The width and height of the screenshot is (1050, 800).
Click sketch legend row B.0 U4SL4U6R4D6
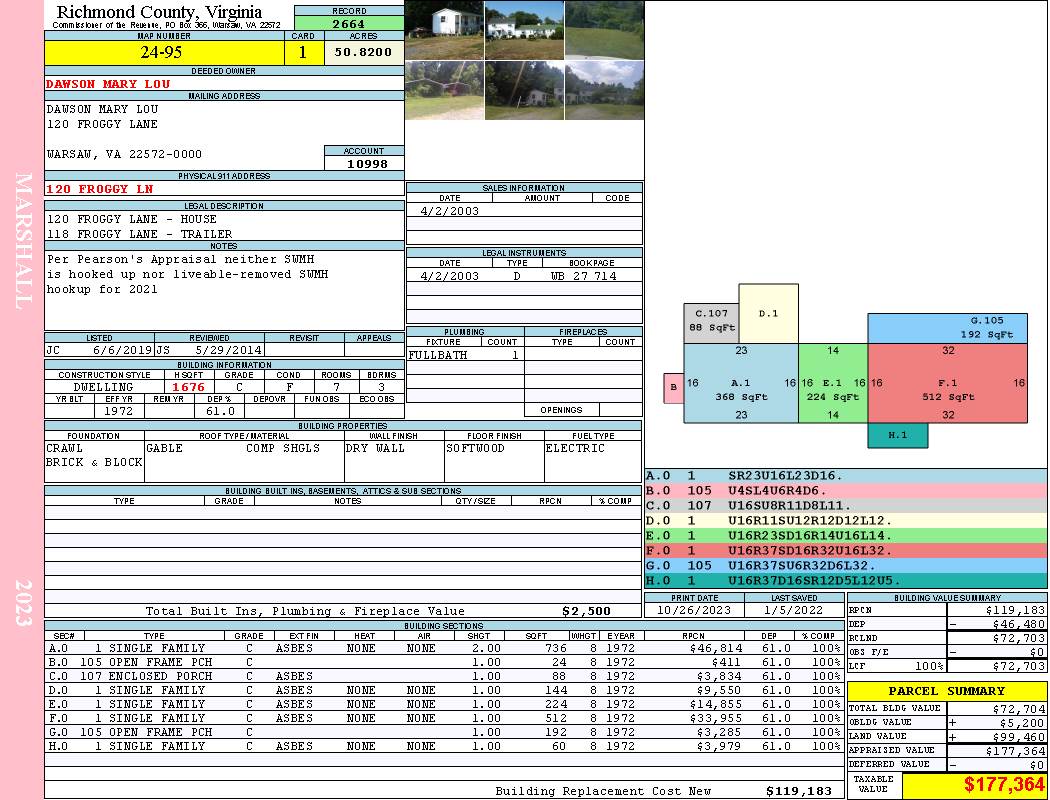(846, 491)
